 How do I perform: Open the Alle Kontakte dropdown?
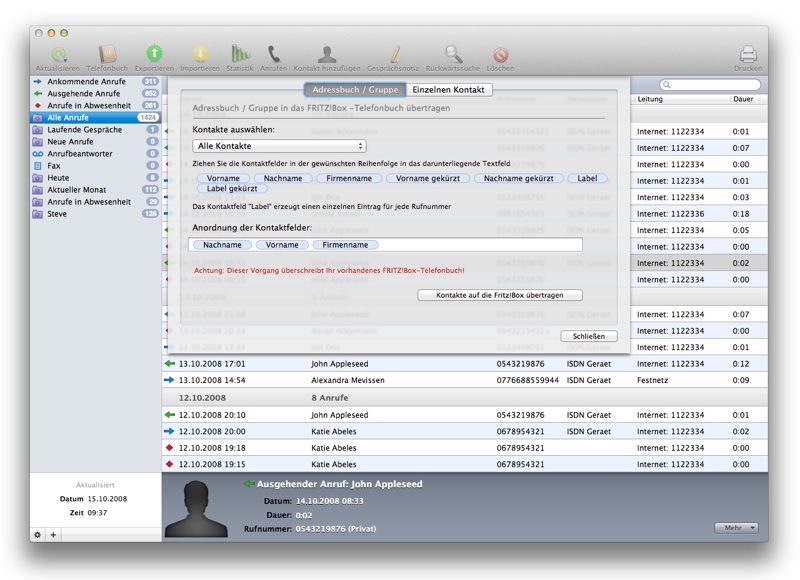pos(279,147)
